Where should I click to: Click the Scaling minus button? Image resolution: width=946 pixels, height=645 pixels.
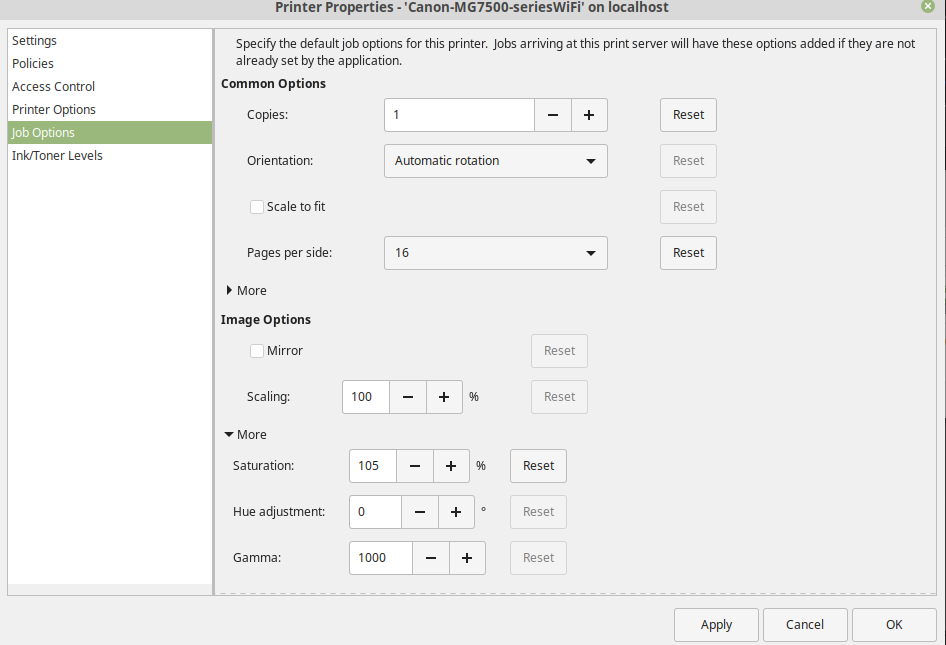[408, 397]
